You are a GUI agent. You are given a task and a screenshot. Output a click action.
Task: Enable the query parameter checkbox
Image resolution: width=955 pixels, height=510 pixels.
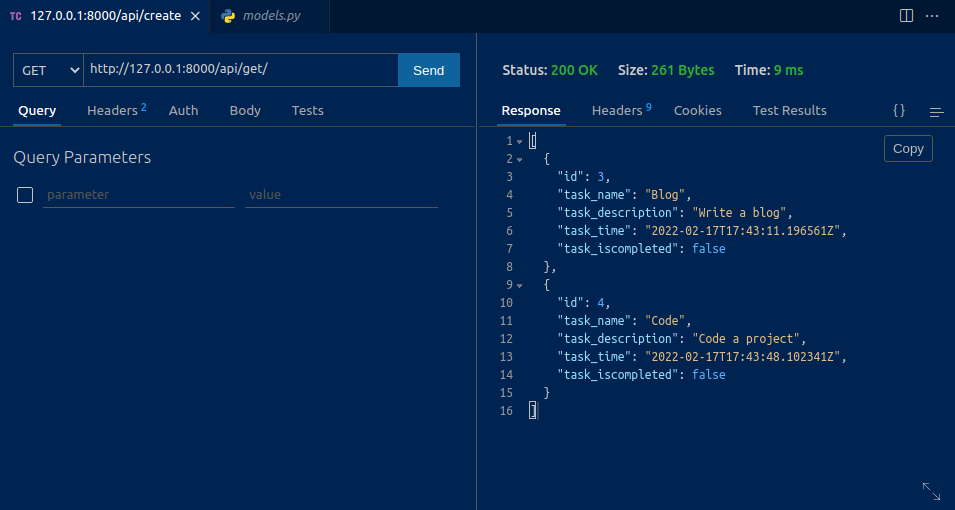[26, 195]
